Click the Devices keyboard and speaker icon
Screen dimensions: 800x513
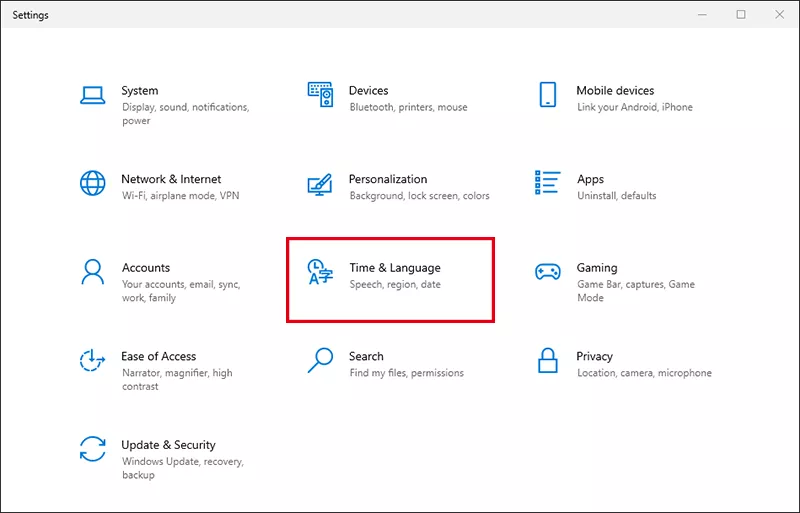point(320,95)
